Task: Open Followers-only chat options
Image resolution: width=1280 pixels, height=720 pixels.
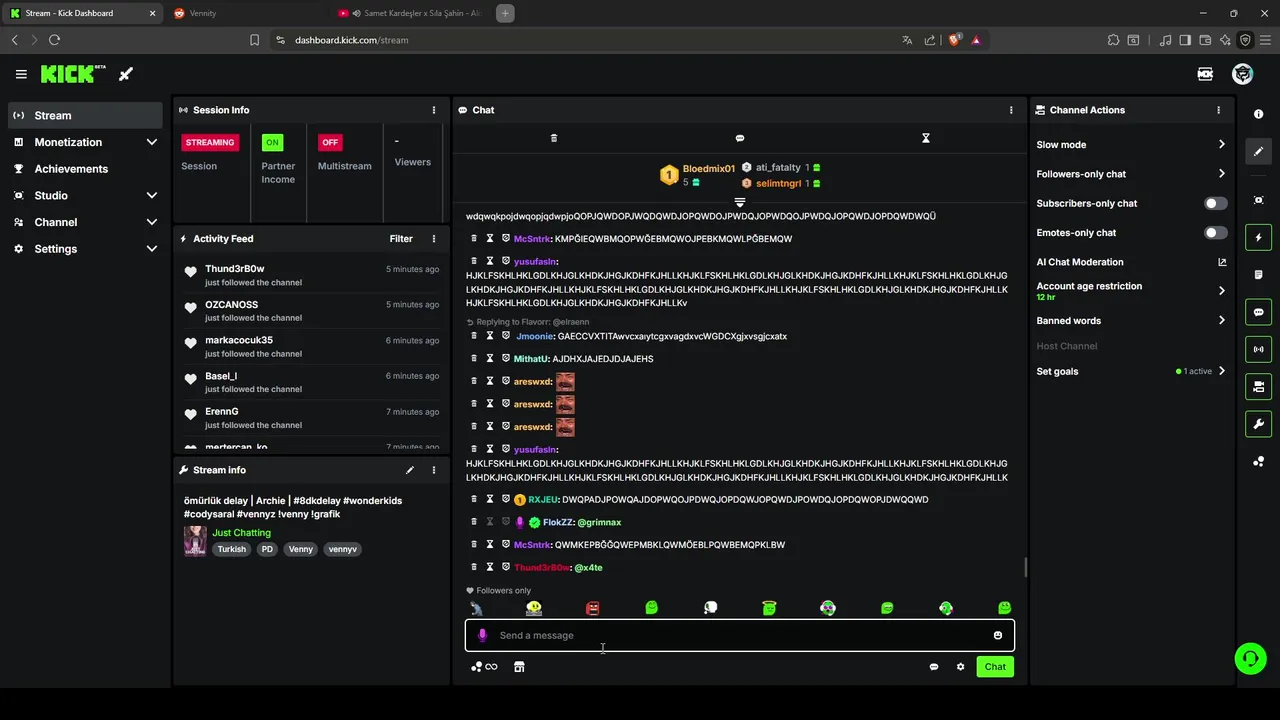Action: click(1131, 174)
